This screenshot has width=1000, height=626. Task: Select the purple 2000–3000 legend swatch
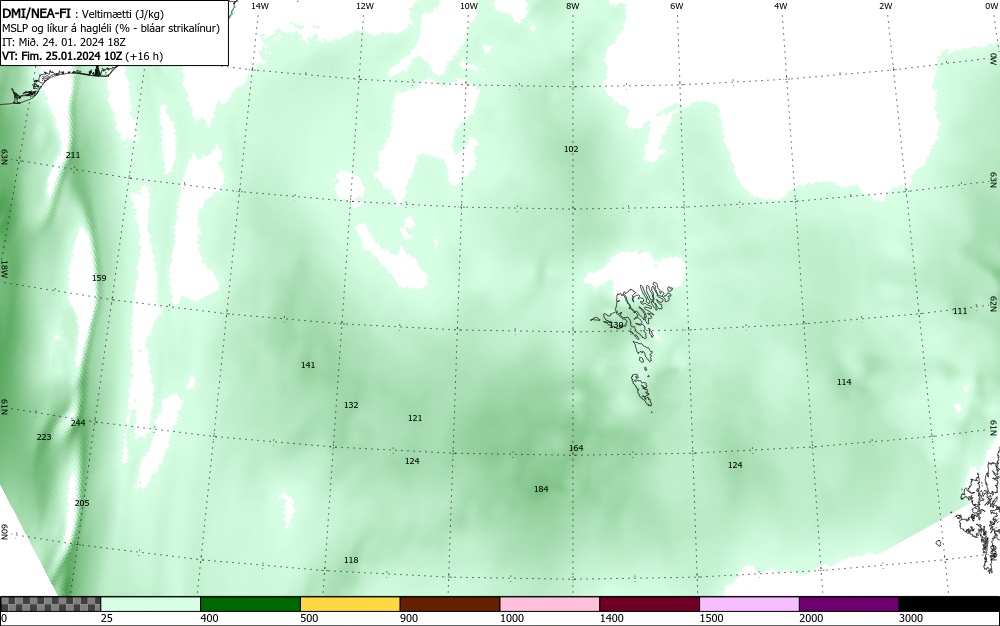click(x=849, y=604)
